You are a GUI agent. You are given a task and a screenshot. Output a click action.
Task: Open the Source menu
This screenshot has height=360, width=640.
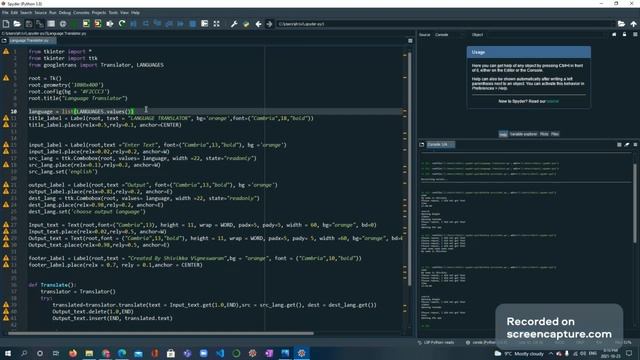[x=40, y=13]
